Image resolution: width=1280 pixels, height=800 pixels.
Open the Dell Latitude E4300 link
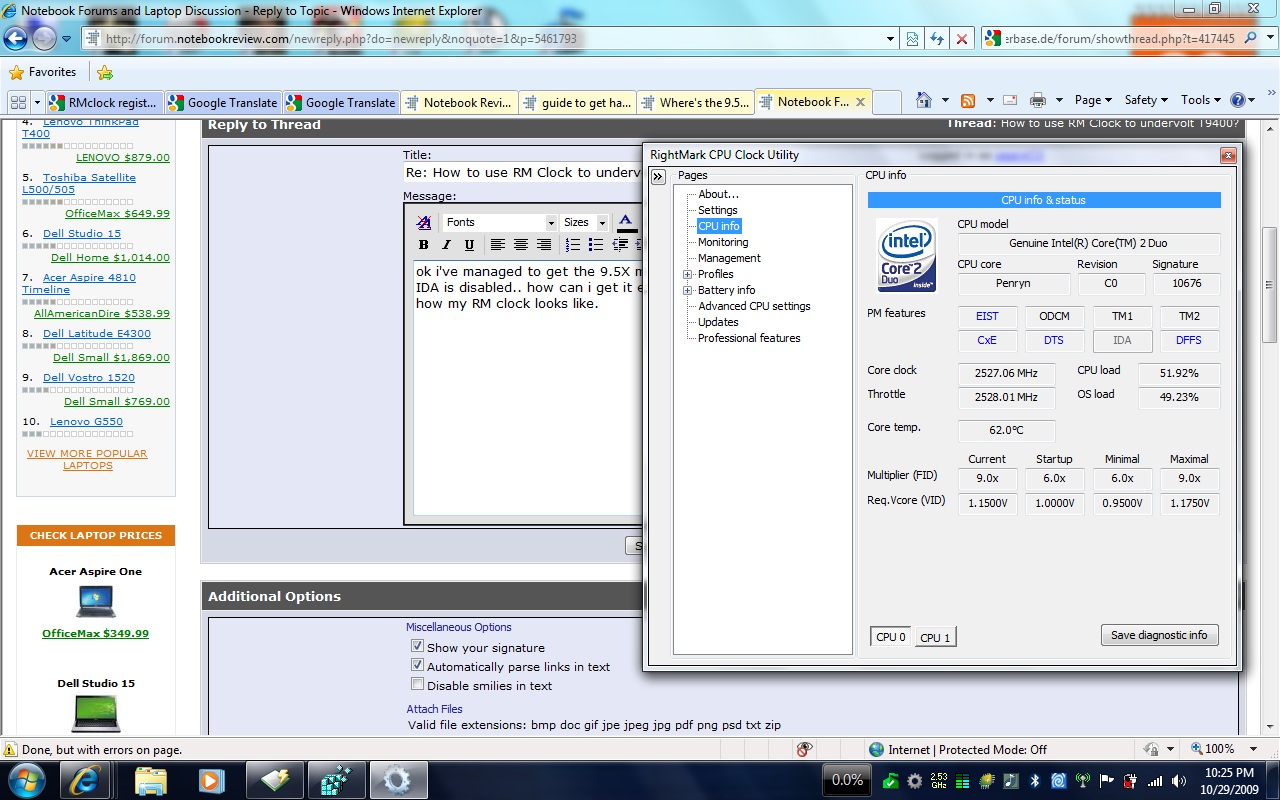point(97,334)
